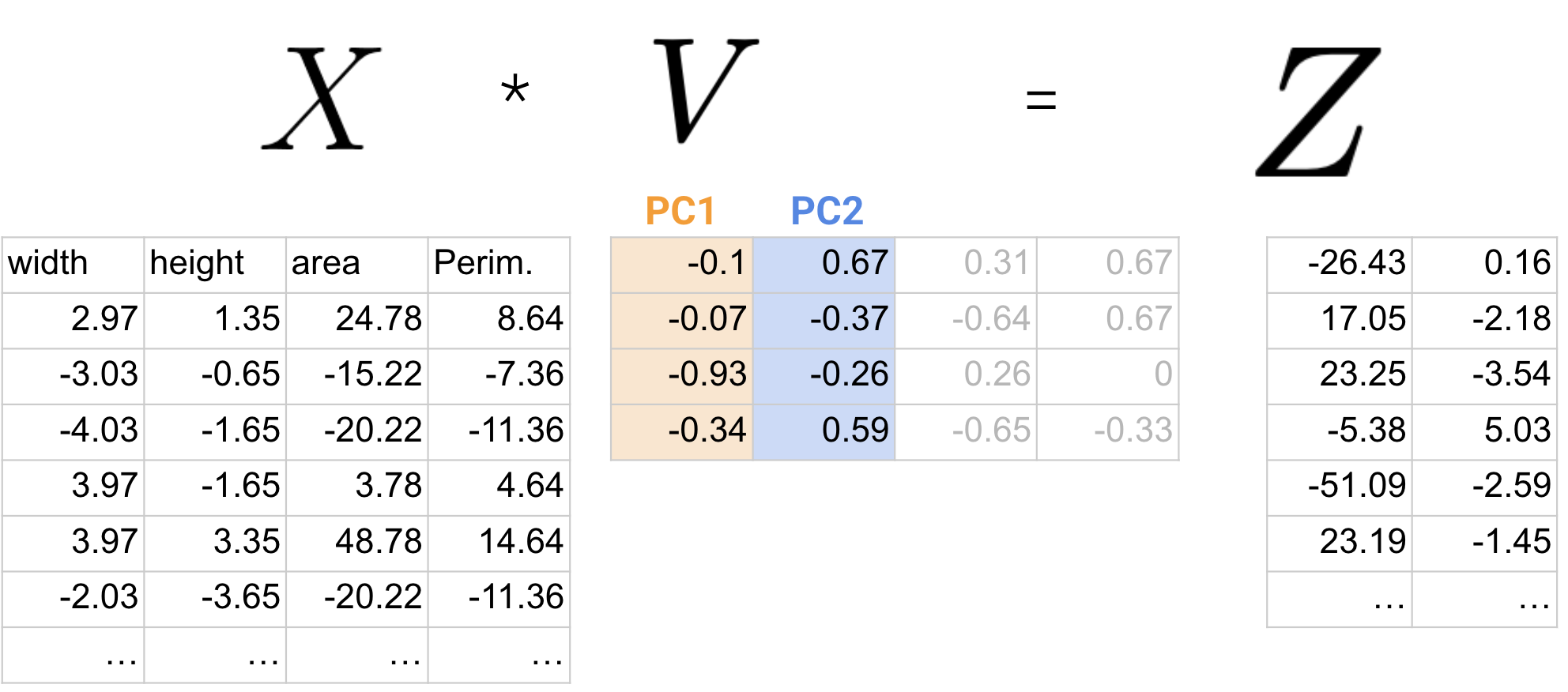Click the orange PC1 label
This screenshot has width=1568, height=692.
coord(680,211)
